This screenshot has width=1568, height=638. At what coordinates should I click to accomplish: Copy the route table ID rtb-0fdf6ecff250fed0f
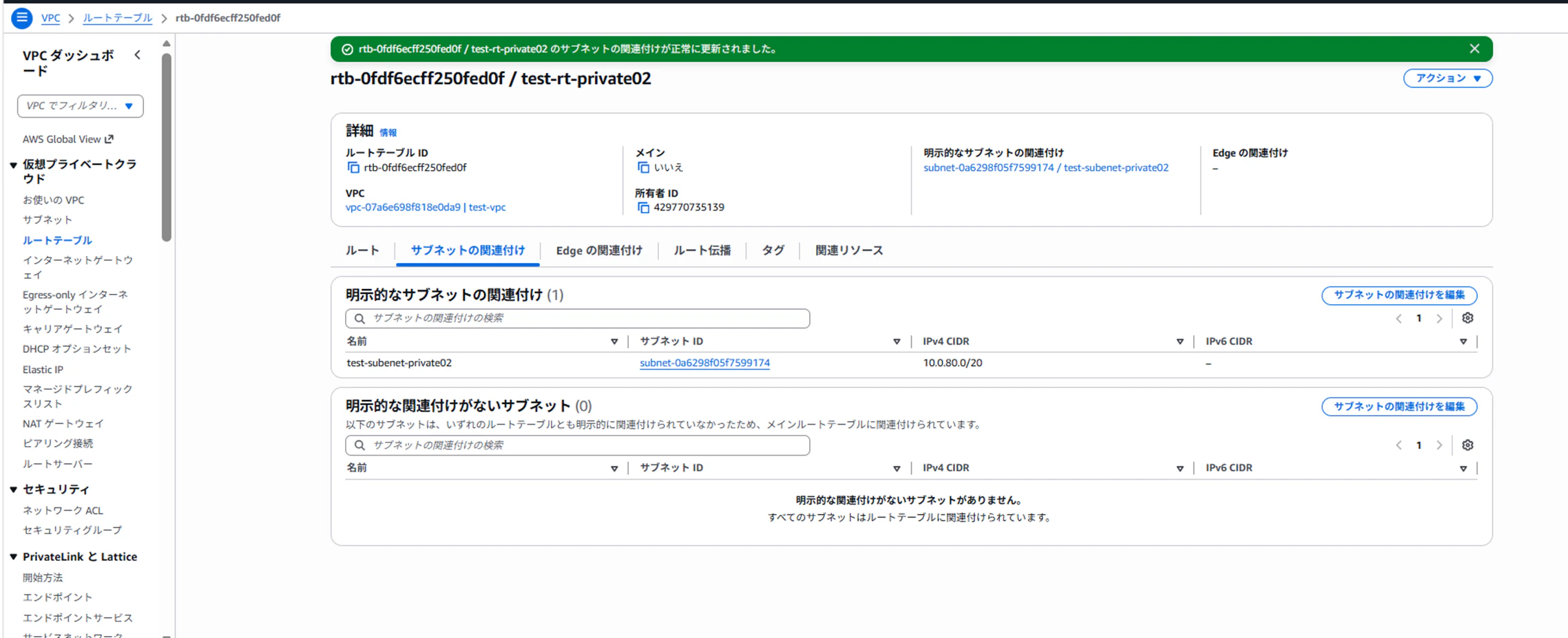click(353, 167)
